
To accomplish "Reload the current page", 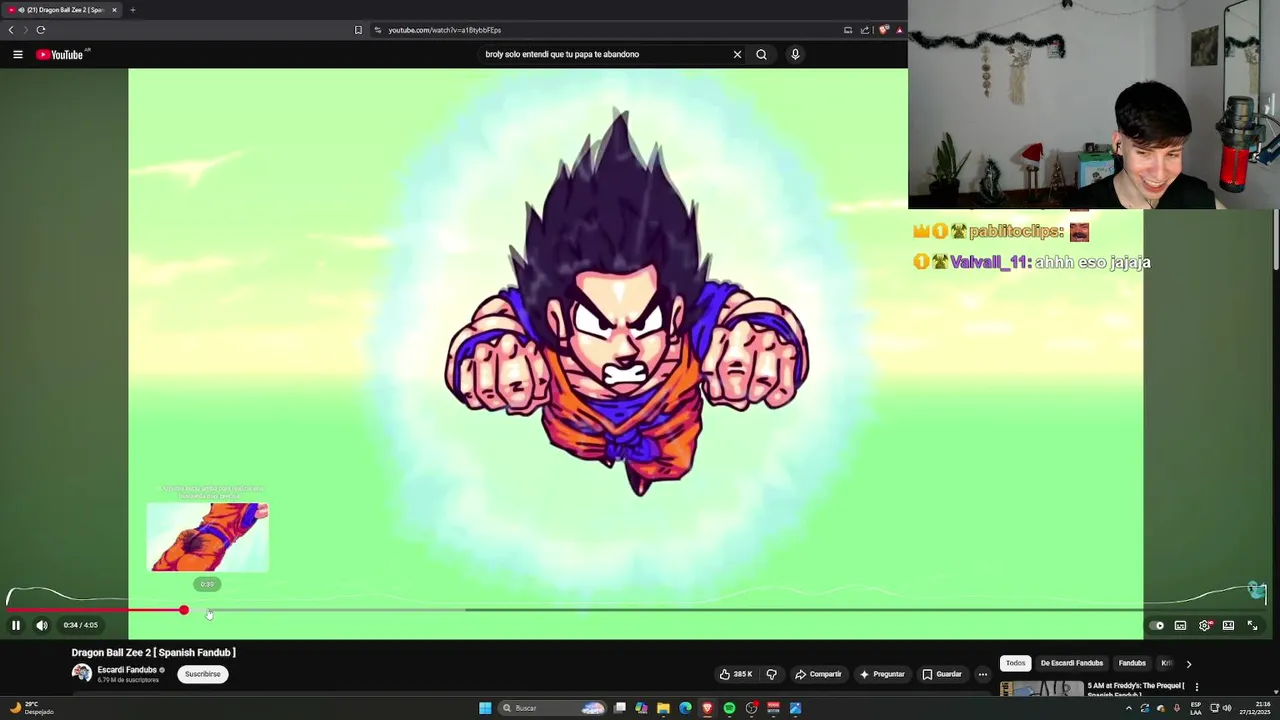I will pyautogui.click(x=41, y=30).
